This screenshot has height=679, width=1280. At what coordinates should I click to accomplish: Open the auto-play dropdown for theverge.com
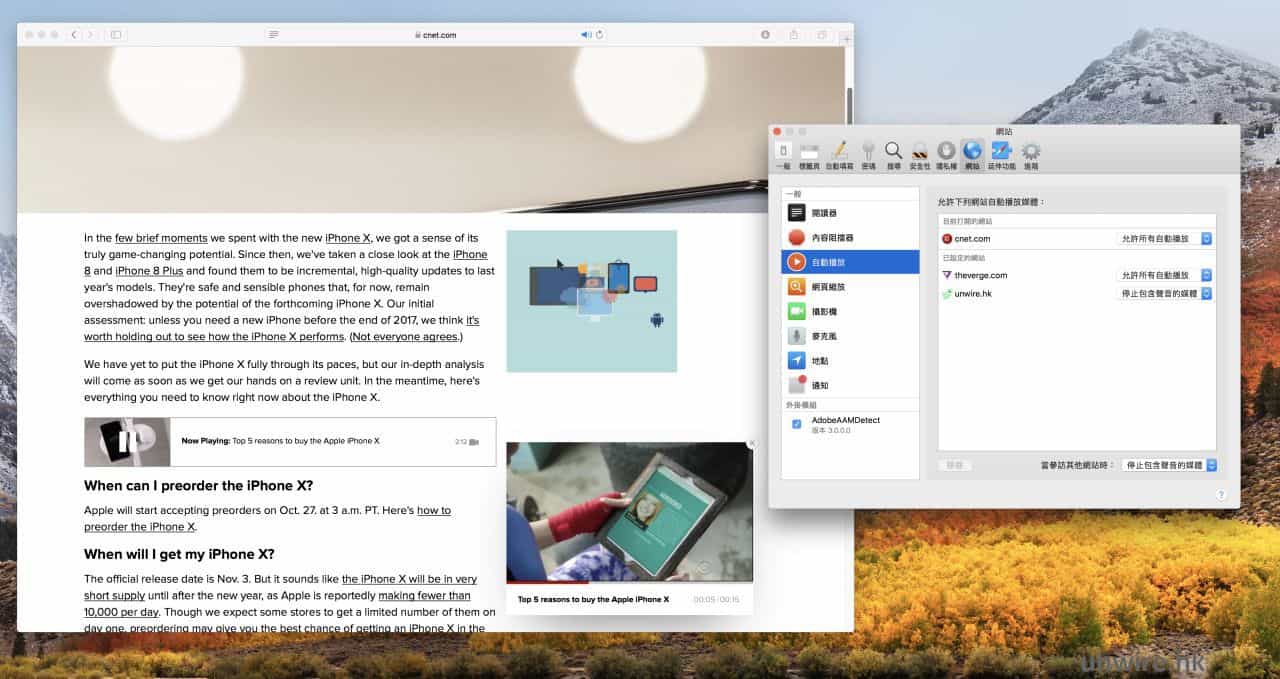click(1164, 275)
